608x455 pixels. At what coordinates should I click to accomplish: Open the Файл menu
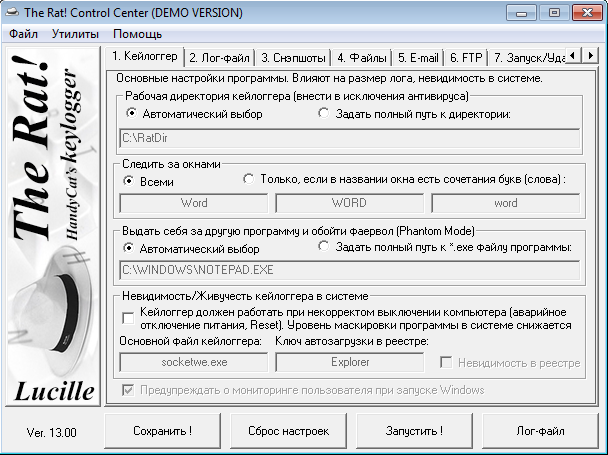[23, 34]
